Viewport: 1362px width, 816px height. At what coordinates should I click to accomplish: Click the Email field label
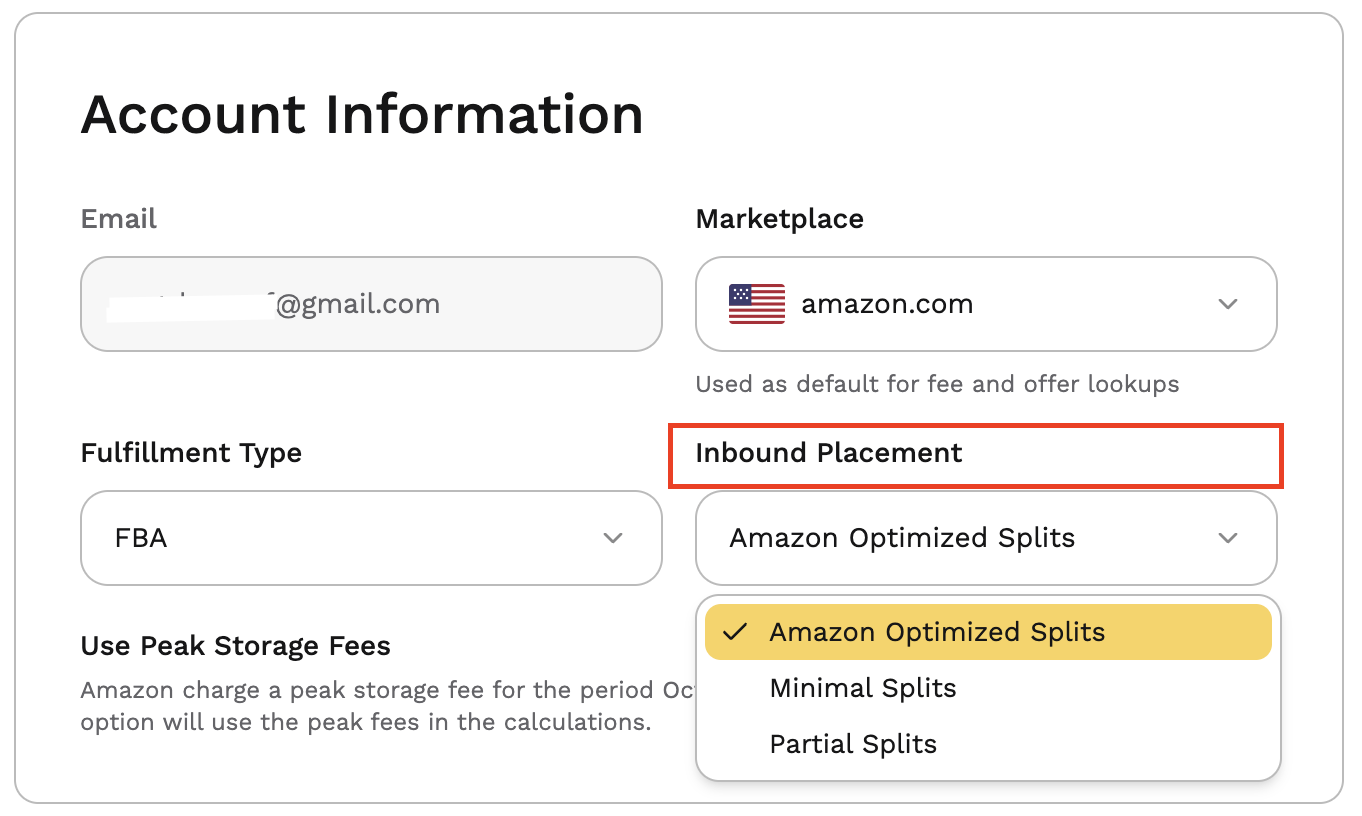point(119,219)
